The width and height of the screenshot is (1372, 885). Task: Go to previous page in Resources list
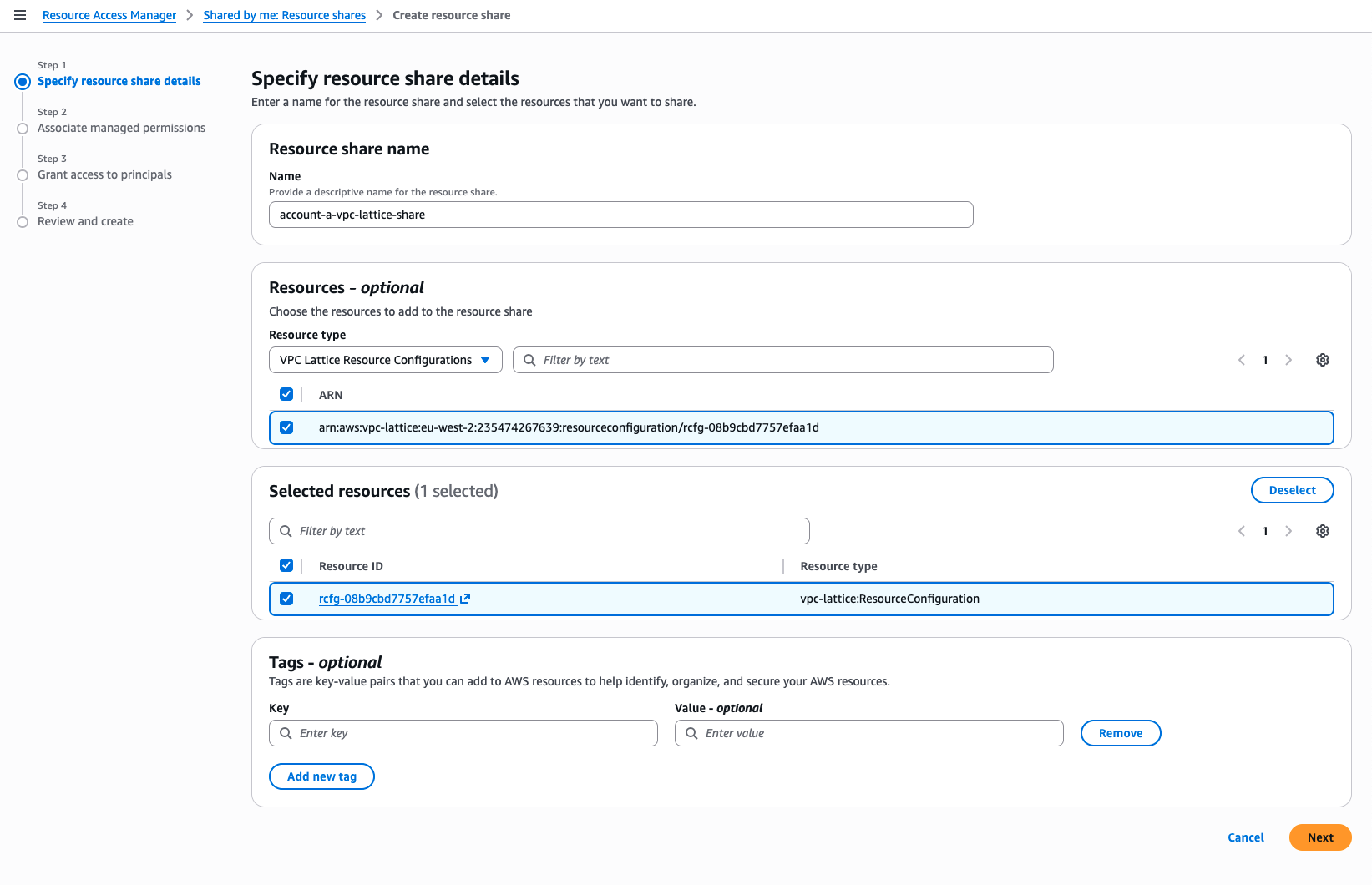1242,360
